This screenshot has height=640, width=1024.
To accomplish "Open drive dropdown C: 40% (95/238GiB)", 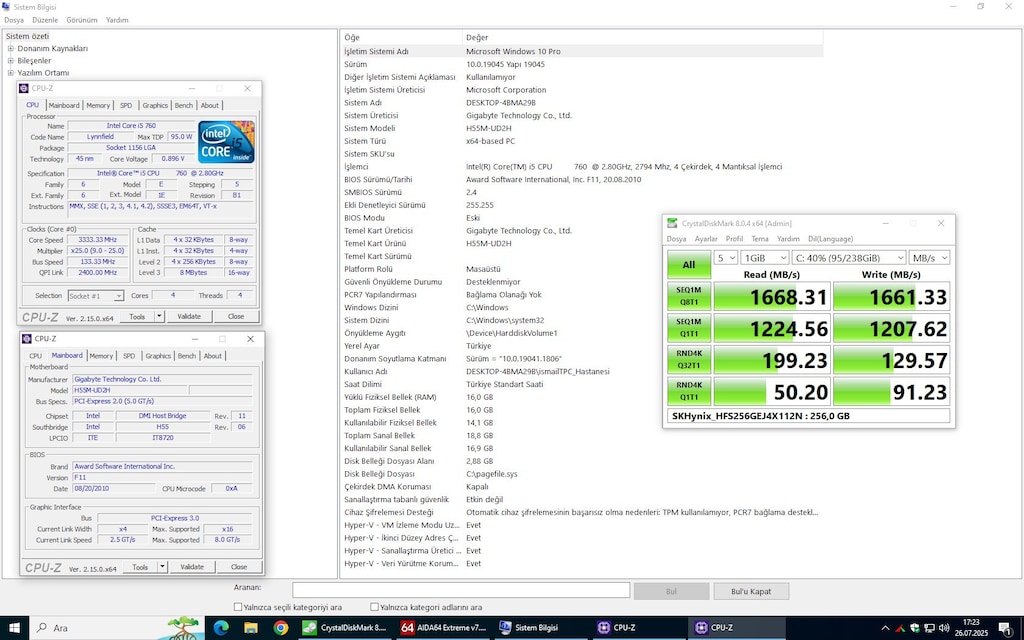I will coord(849,258).
